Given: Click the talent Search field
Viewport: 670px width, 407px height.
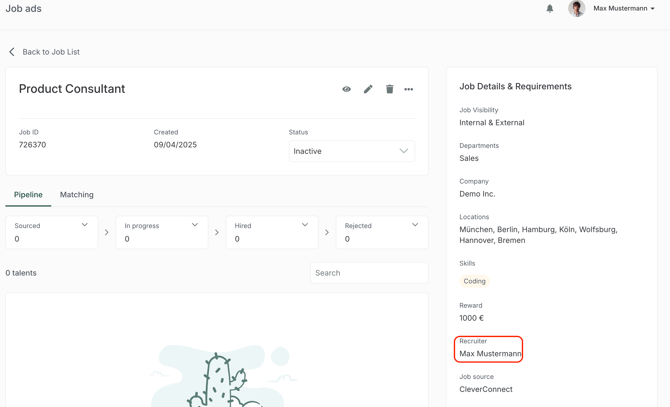Looking at the screenshot, I should (x=368, y=273).
